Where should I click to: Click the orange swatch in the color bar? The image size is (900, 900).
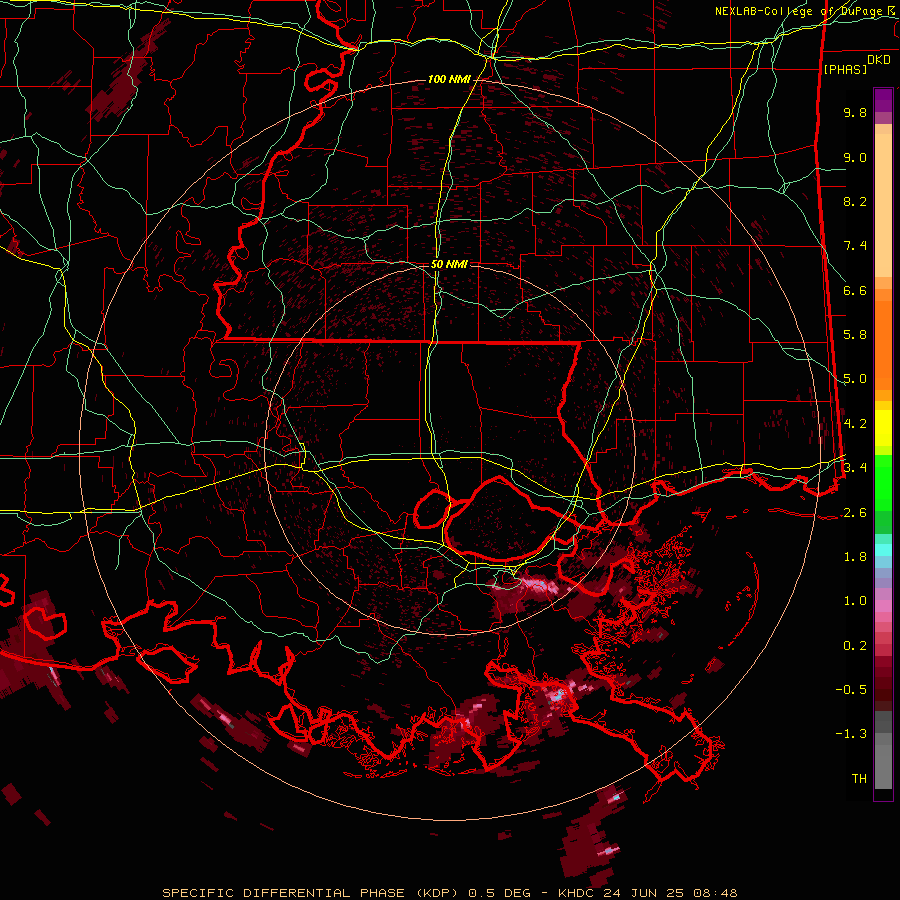pyautogui.click(x=883, y=344)
